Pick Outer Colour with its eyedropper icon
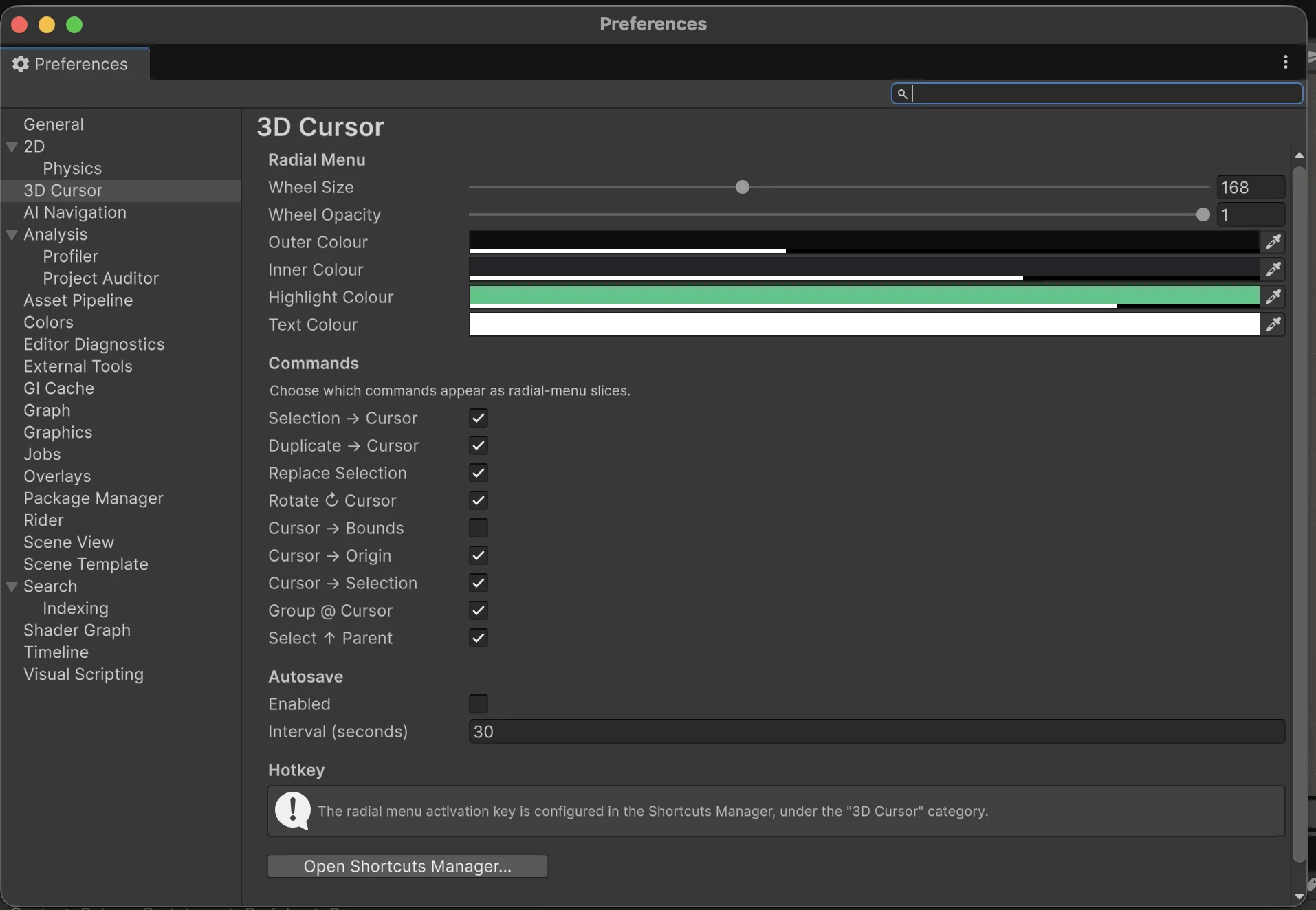1316x910 pixels. (1273, 242)
